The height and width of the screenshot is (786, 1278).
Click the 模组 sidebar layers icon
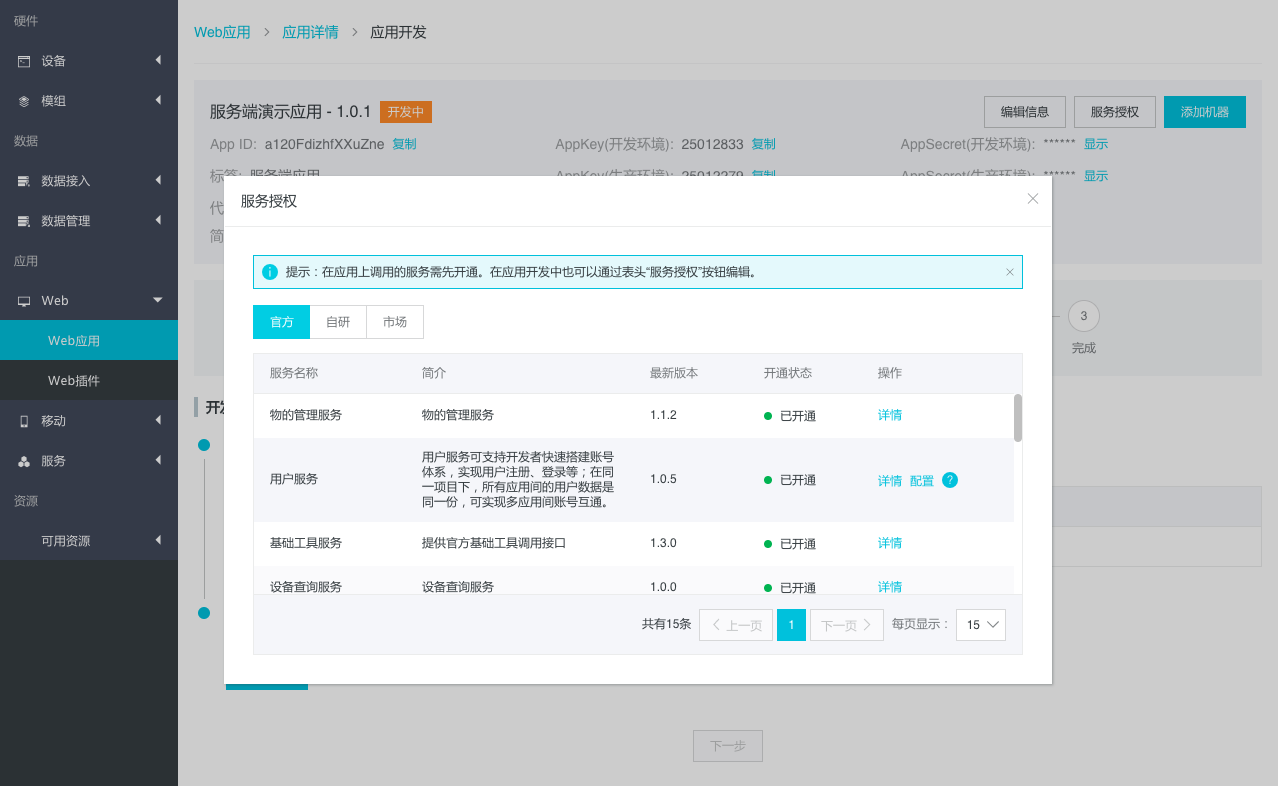(x=24, y=101)
